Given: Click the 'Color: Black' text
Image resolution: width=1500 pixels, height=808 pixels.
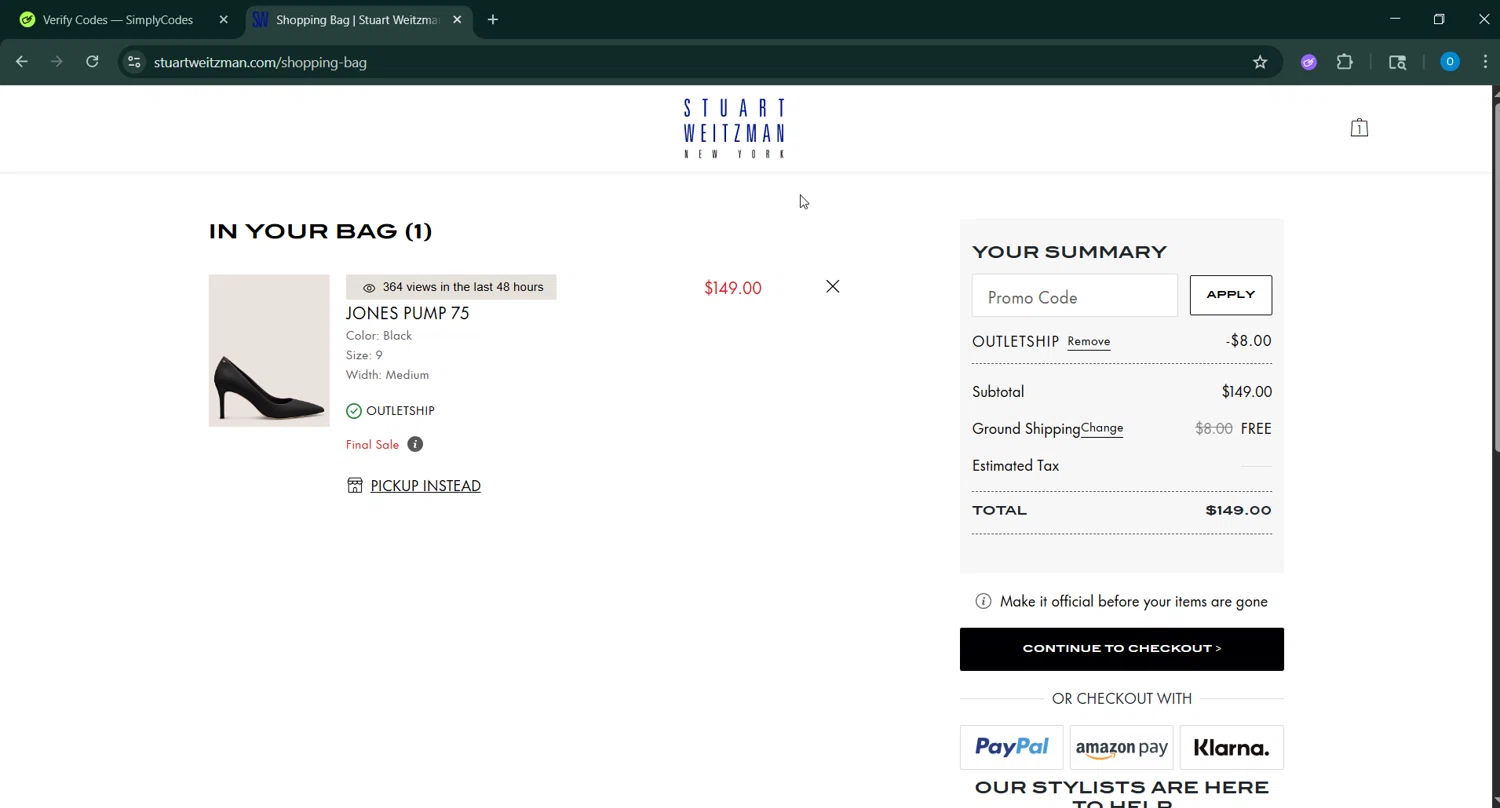Looking at the screenshot, I should point(379,336).
